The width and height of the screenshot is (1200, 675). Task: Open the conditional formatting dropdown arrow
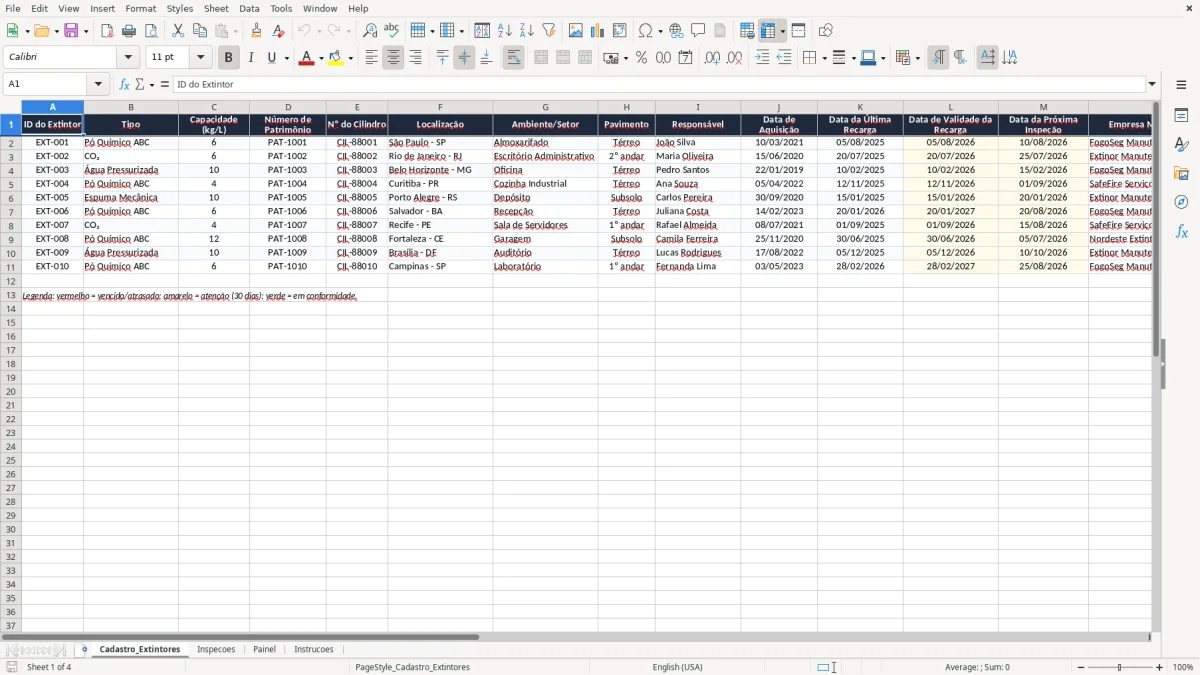pos(917,58)
